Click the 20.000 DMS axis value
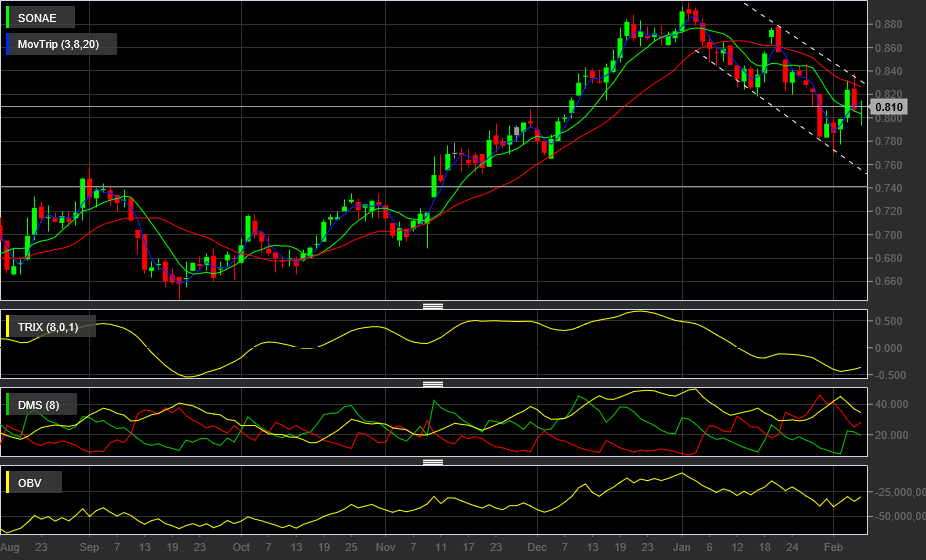This screenshot has height=560, width=926. pyautogui.click(x=892, y=435)
